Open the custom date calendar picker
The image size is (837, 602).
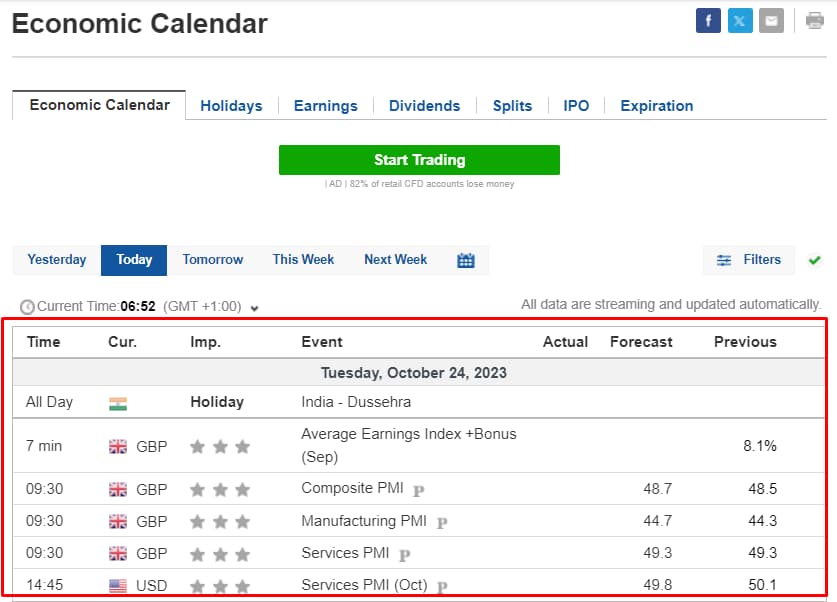[465, 260]
